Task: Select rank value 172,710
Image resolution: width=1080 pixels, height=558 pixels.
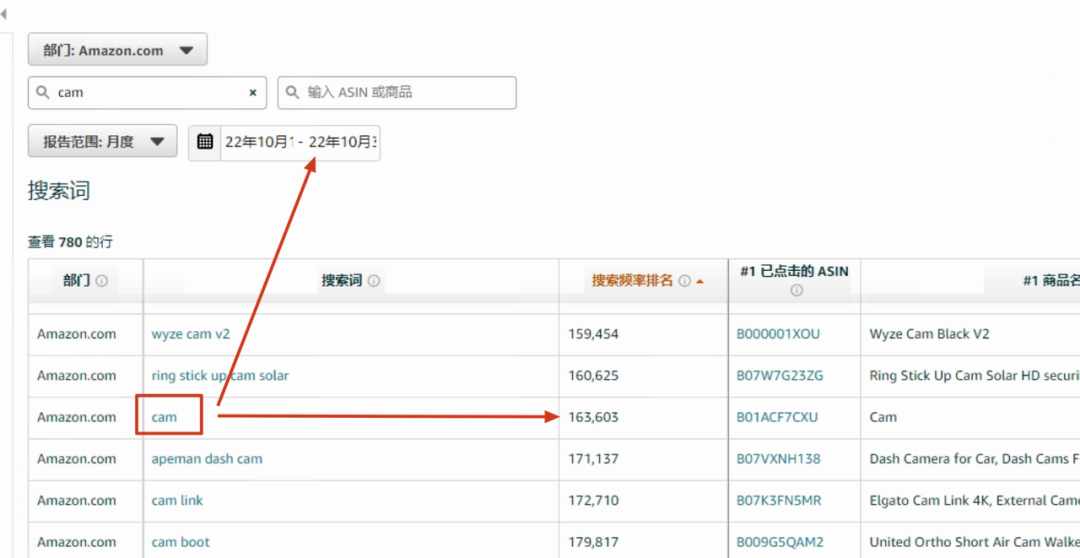Action: coord(594,500)
